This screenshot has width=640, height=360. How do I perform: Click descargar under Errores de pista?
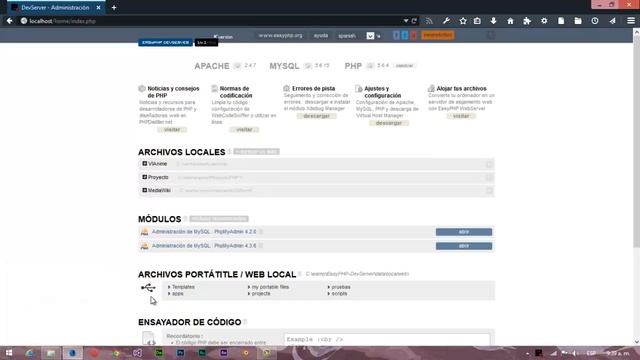pos(317,116)
